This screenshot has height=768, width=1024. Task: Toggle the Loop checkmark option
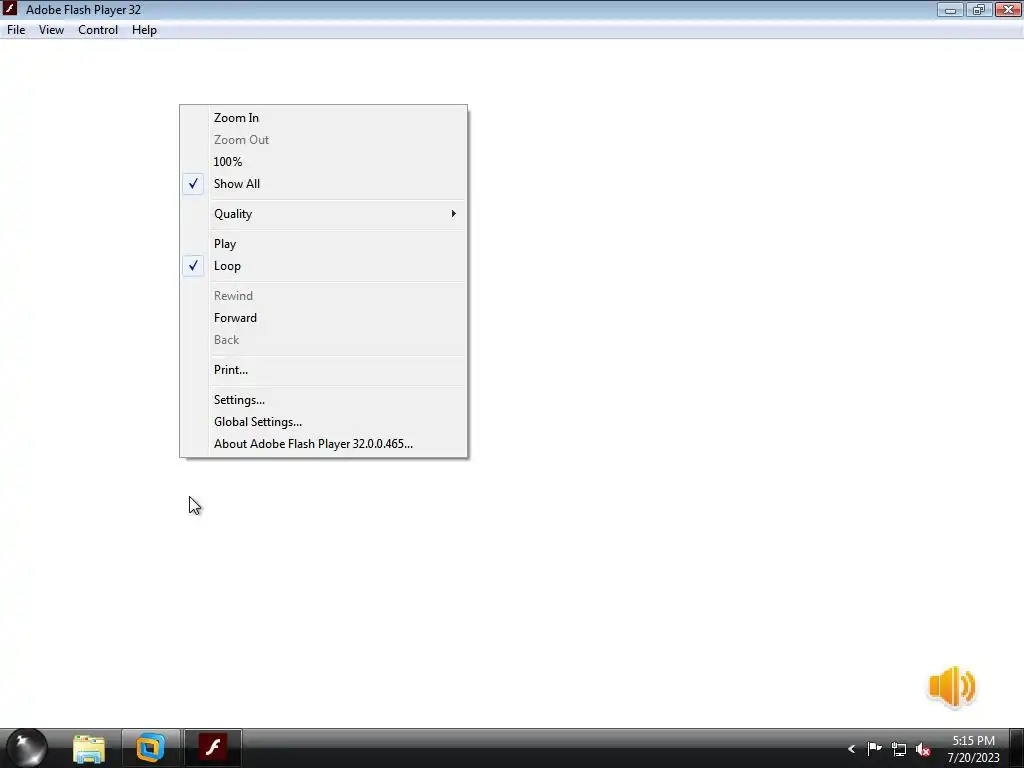click(x=323, y=266)
